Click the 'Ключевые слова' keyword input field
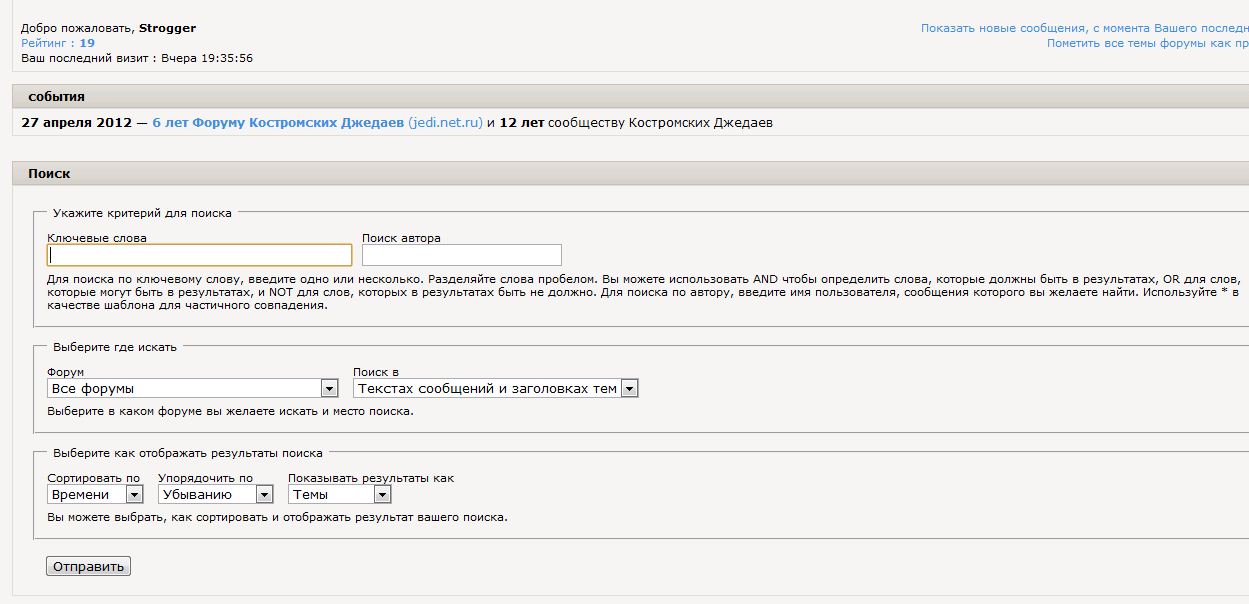 [199, 255]
